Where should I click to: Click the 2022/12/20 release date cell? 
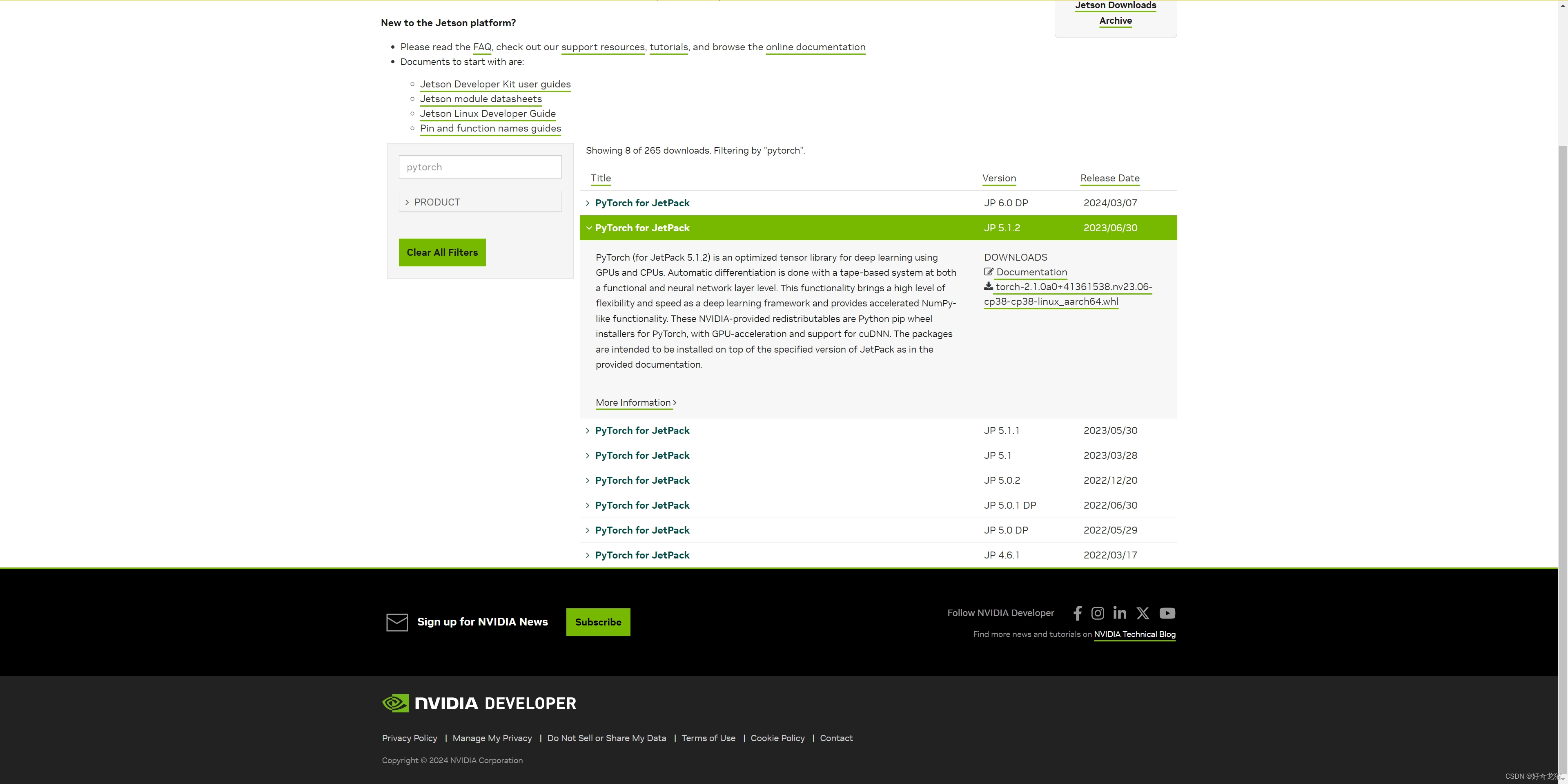click(x=1110, y=480)
